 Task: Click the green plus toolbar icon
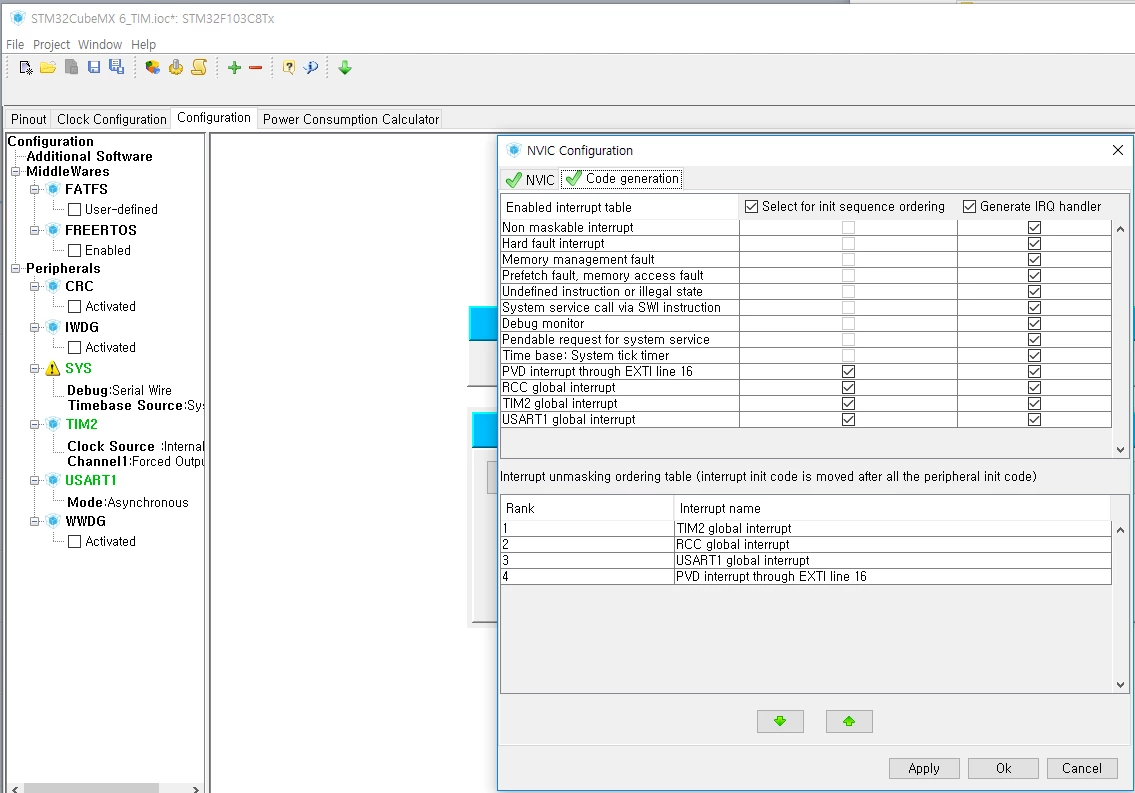pyautogui.click(x=234, y=68)
